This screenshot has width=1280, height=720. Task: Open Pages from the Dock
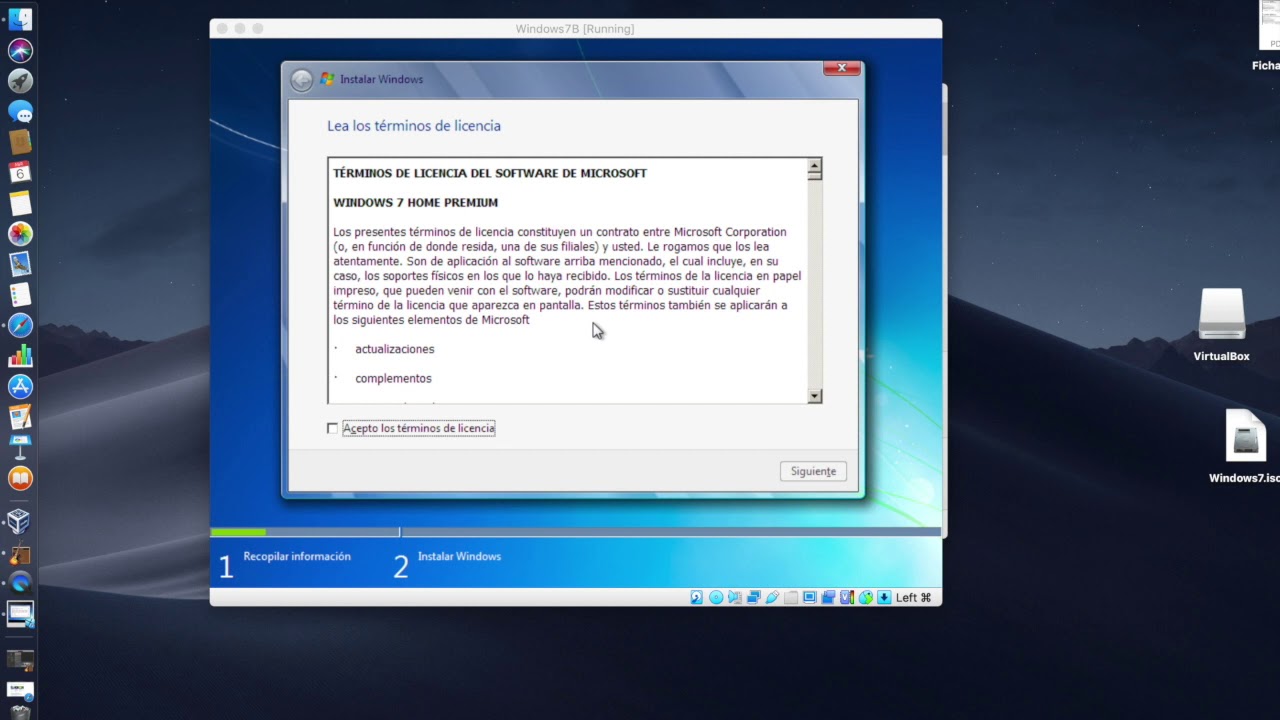(20, 417)
